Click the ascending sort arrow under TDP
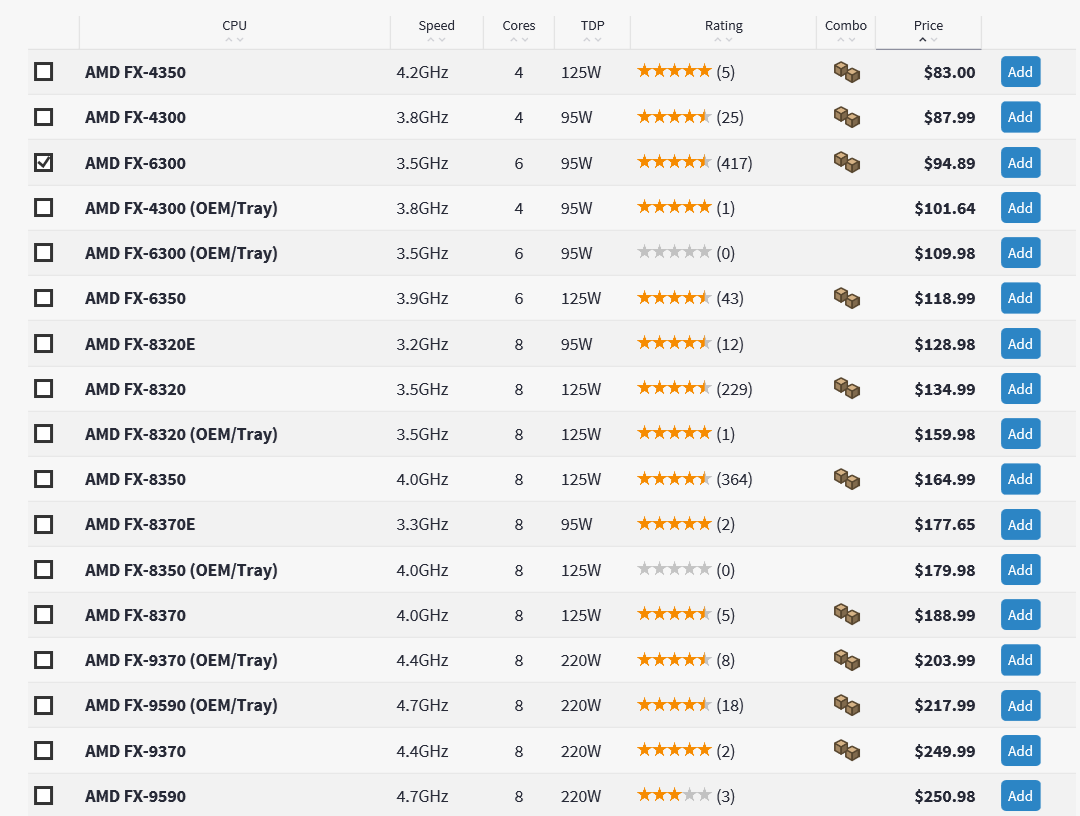 pyautogui.click(x=587, y=40)
